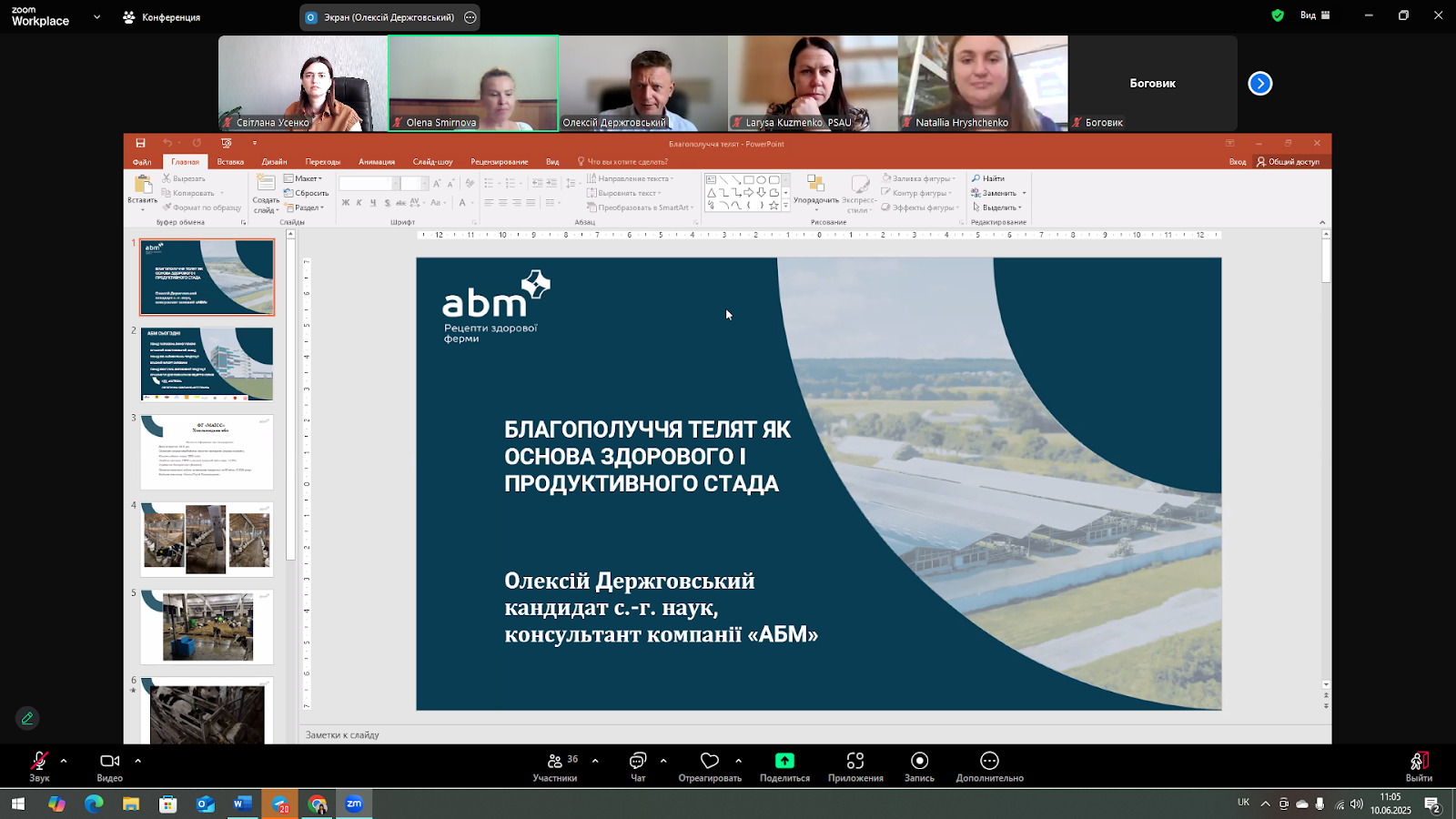The width and height of the screenshot is (1456, 819).
Task: Open audio options arrow next to Звук
Action: pyautogui.click(x=64, y=761)
